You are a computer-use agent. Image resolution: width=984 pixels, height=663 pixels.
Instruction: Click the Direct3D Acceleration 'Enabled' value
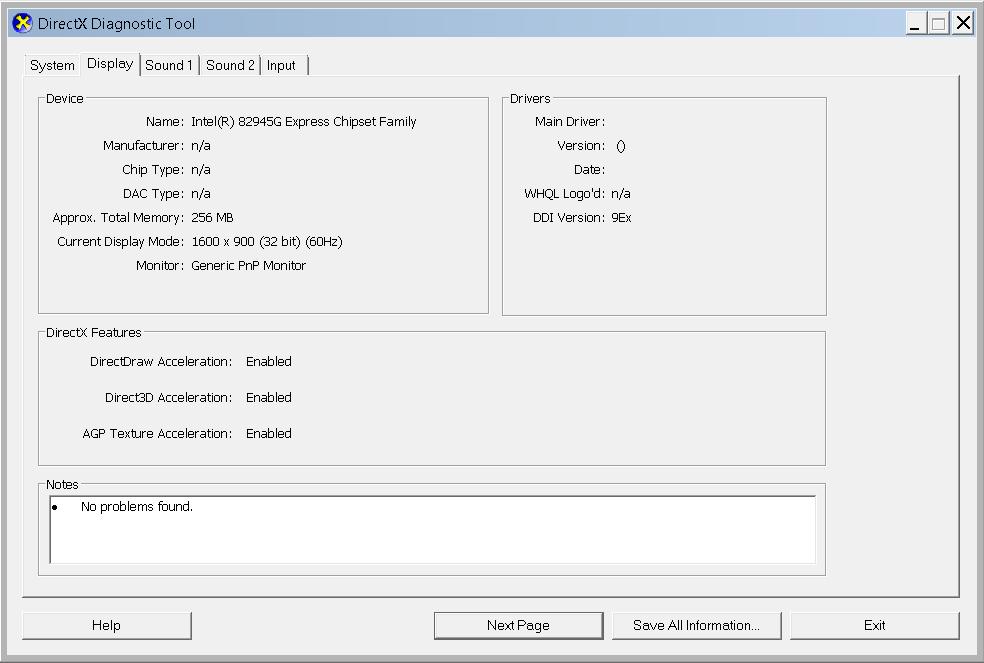point(269,397)
